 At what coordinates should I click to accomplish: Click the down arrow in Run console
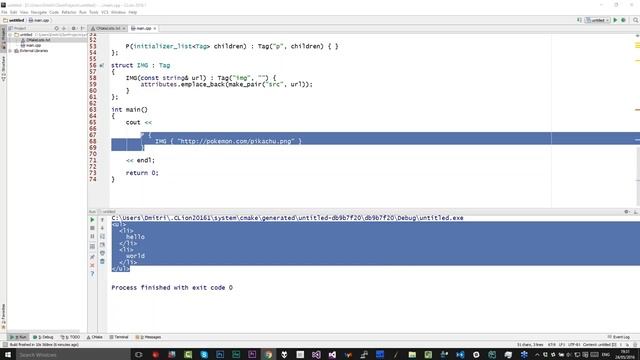[x=102, y=228]
